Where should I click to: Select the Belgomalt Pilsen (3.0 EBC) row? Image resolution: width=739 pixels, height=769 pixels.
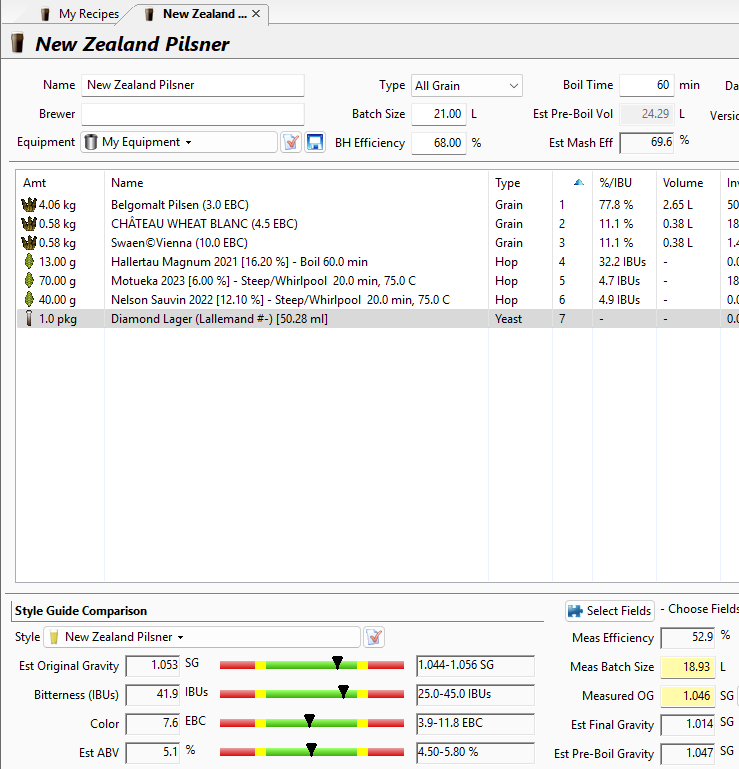tap(378, 205)
